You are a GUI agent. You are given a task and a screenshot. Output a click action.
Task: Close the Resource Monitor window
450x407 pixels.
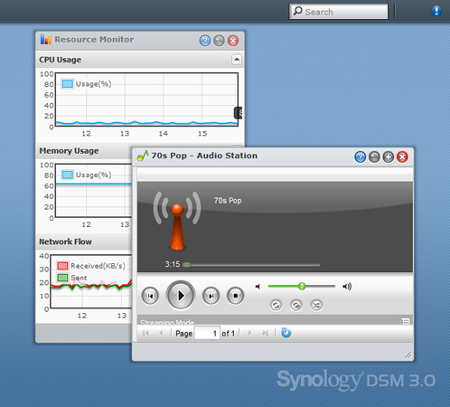pos(233,41)
